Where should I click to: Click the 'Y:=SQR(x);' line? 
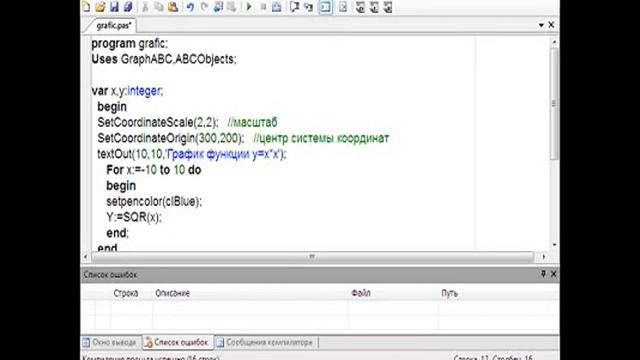coord(134,218)
